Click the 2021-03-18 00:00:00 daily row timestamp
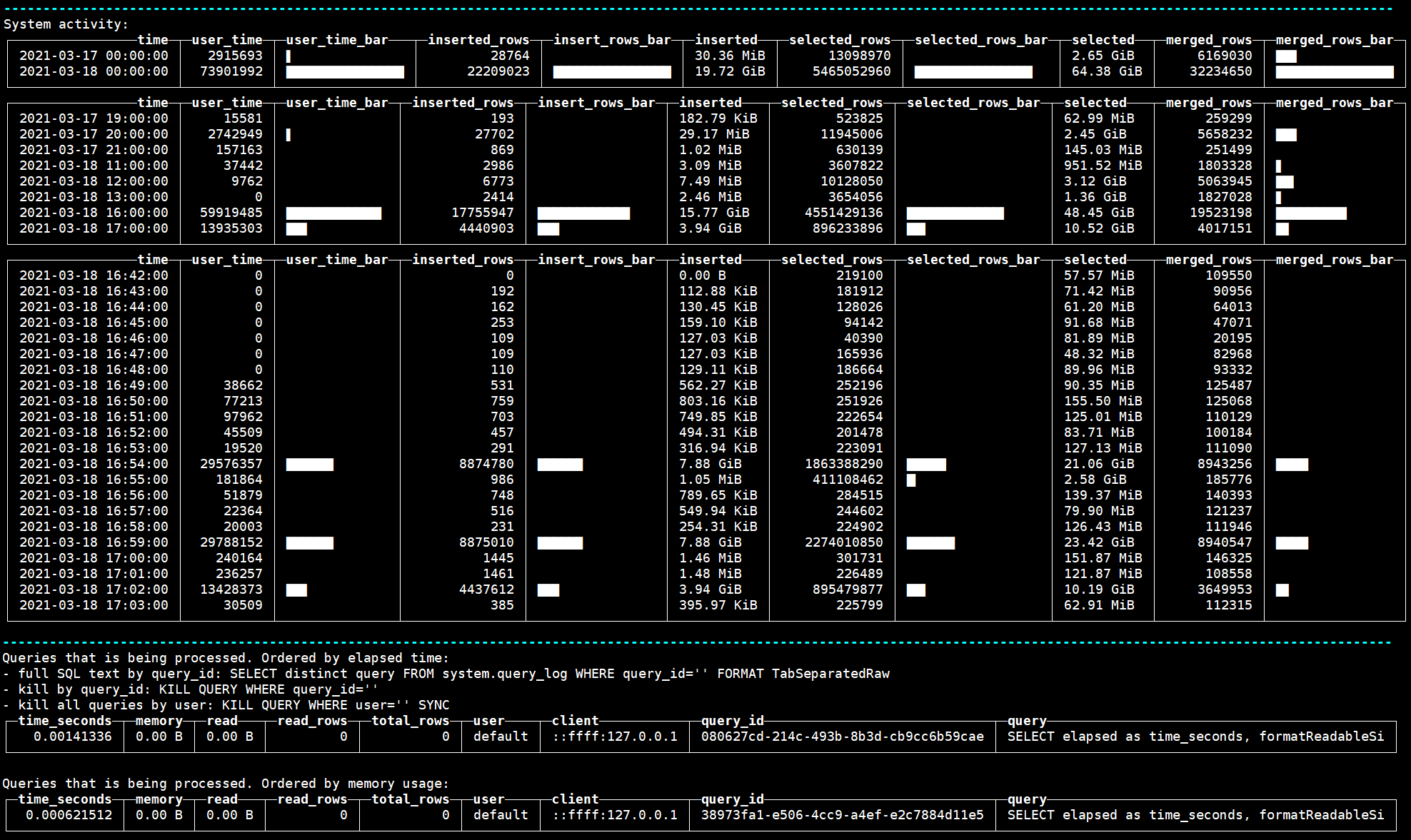The image size is (1411, 840). (94, 71)
